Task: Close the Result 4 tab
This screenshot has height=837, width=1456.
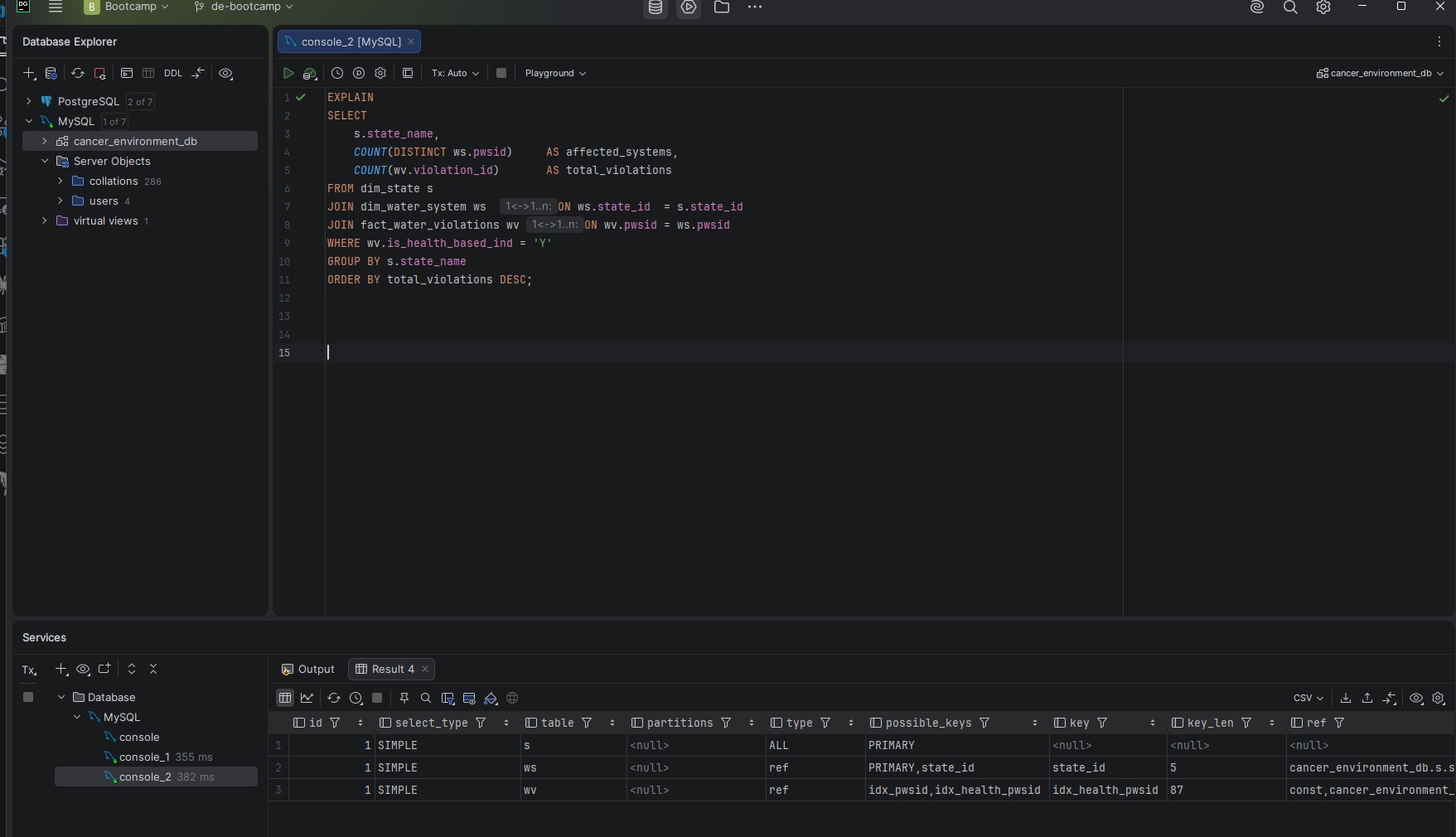Action: (425, 669)
